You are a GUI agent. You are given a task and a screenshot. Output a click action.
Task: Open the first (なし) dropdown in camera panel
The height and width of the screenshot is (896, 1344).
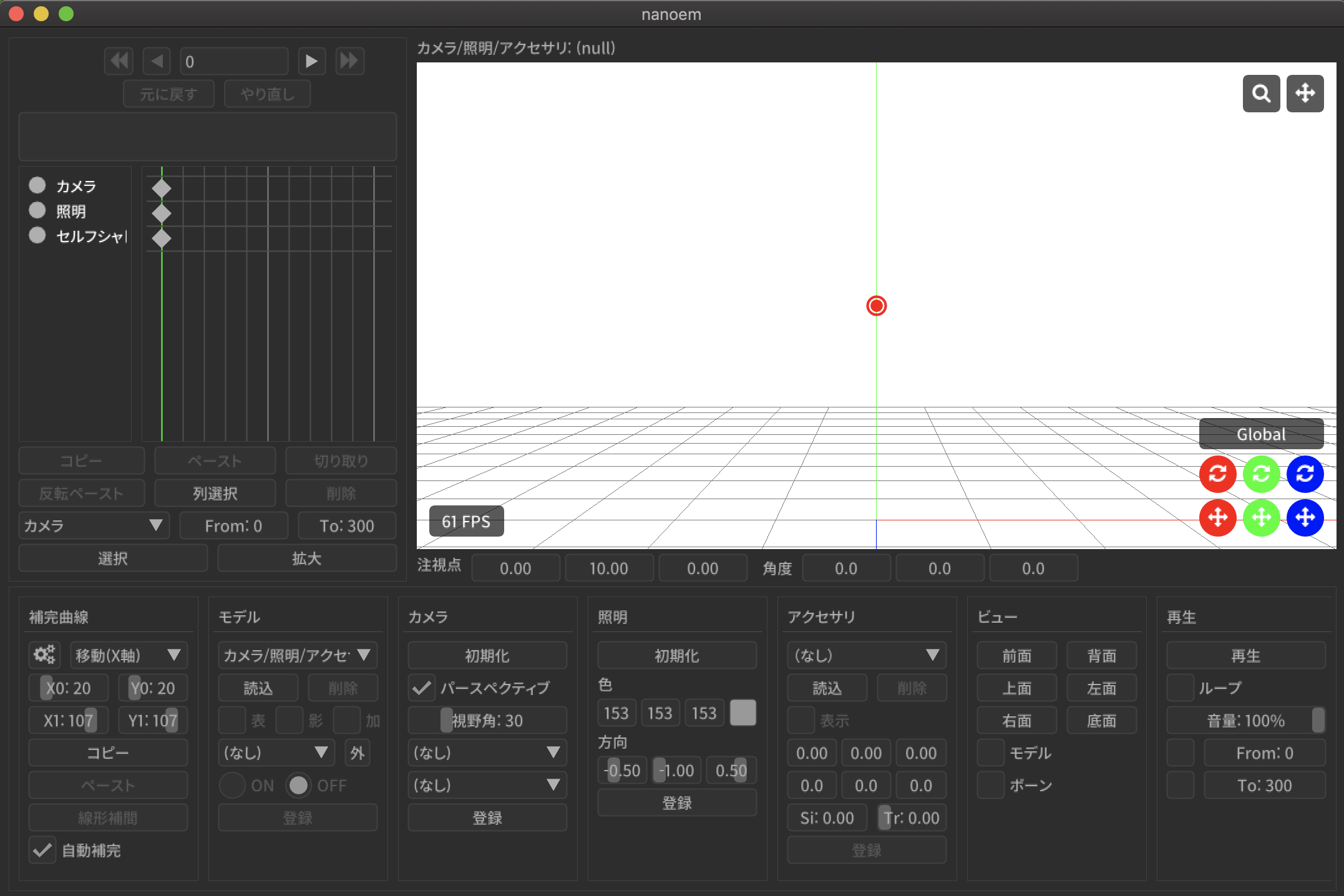click(487, 752)
